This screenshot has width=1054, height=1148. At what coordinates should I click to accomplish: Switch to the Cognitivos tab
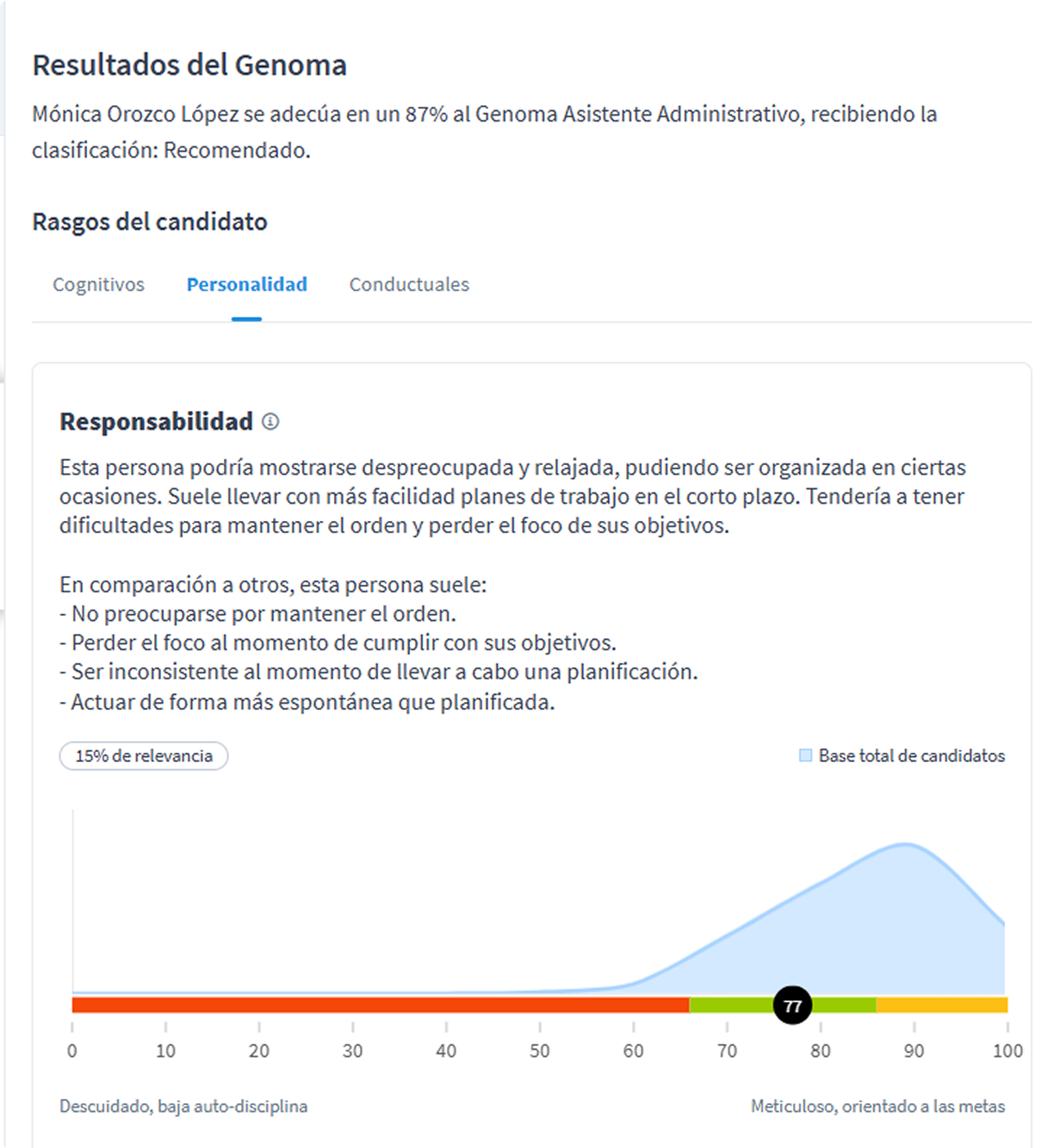(x=97, y=284)
